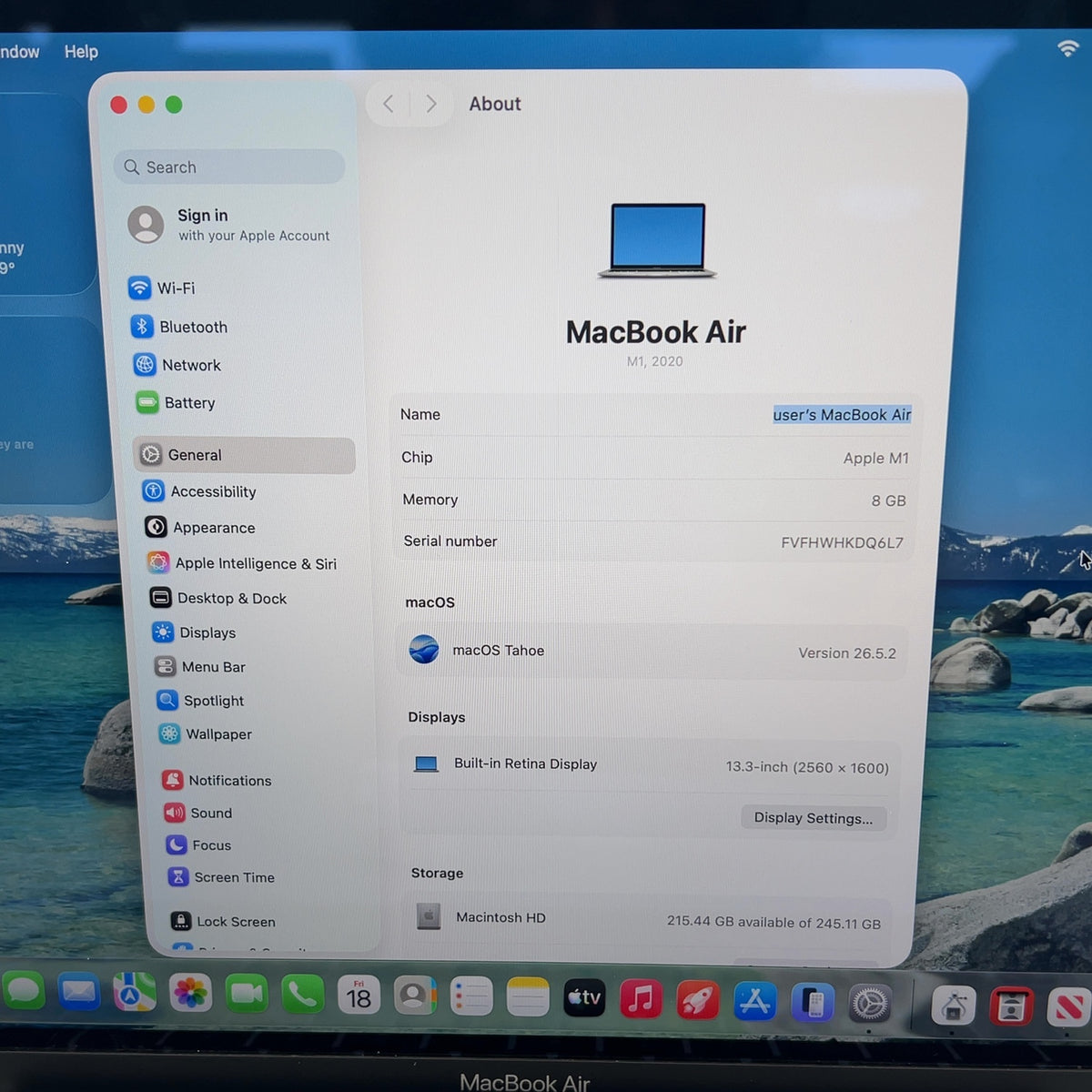Click the 8 GB memory value
This screenshot has width=1092, height=1092.
pos(888,500)
